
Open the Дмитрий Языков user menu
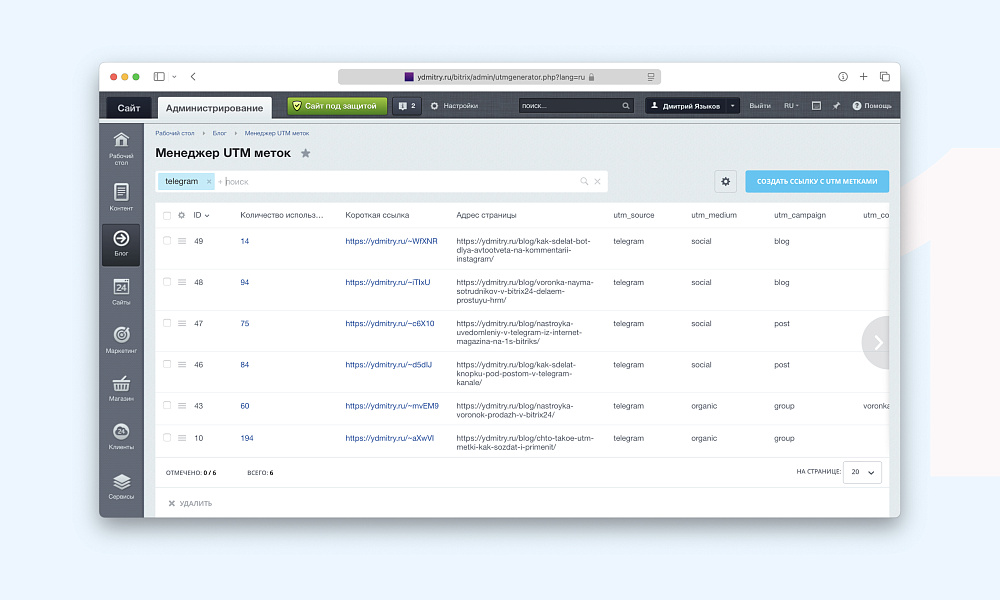692,106
